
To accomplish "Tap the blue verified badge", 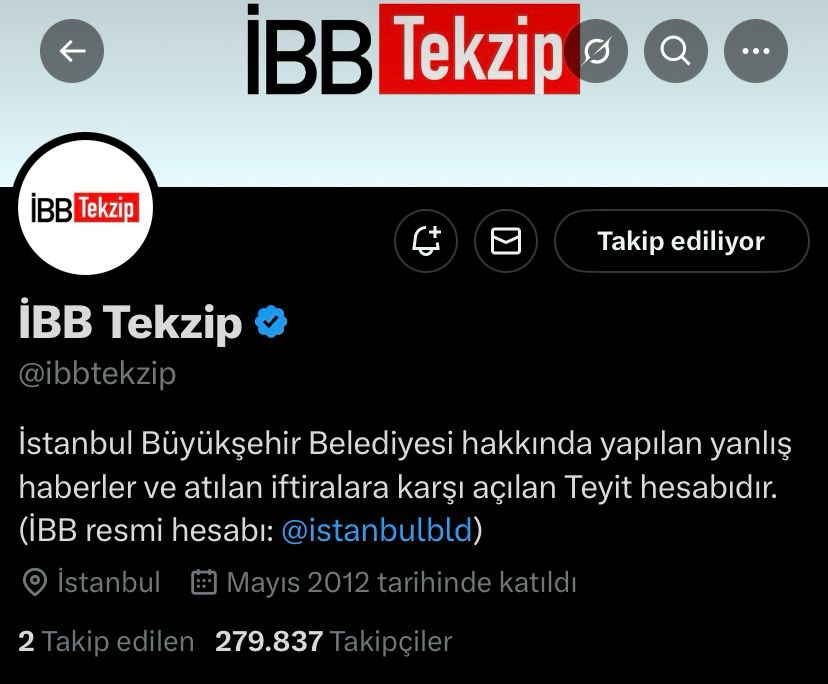I will pos(271,321).
